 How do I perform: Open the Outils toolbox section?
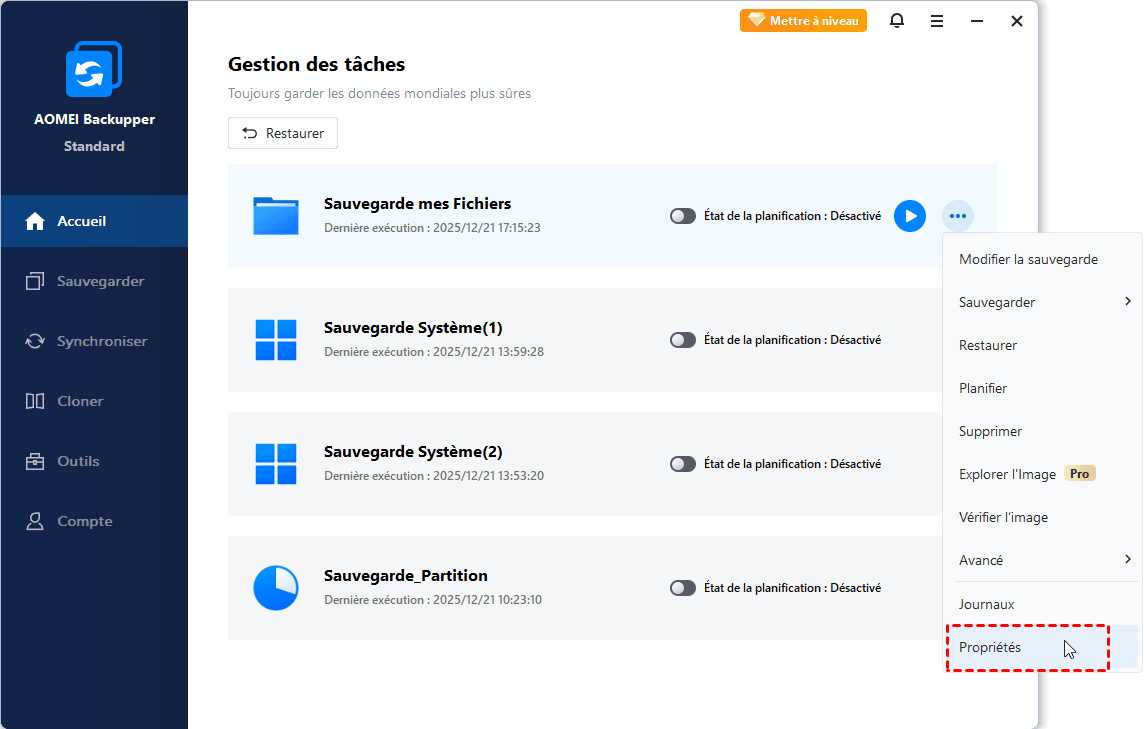coord(78,461)
